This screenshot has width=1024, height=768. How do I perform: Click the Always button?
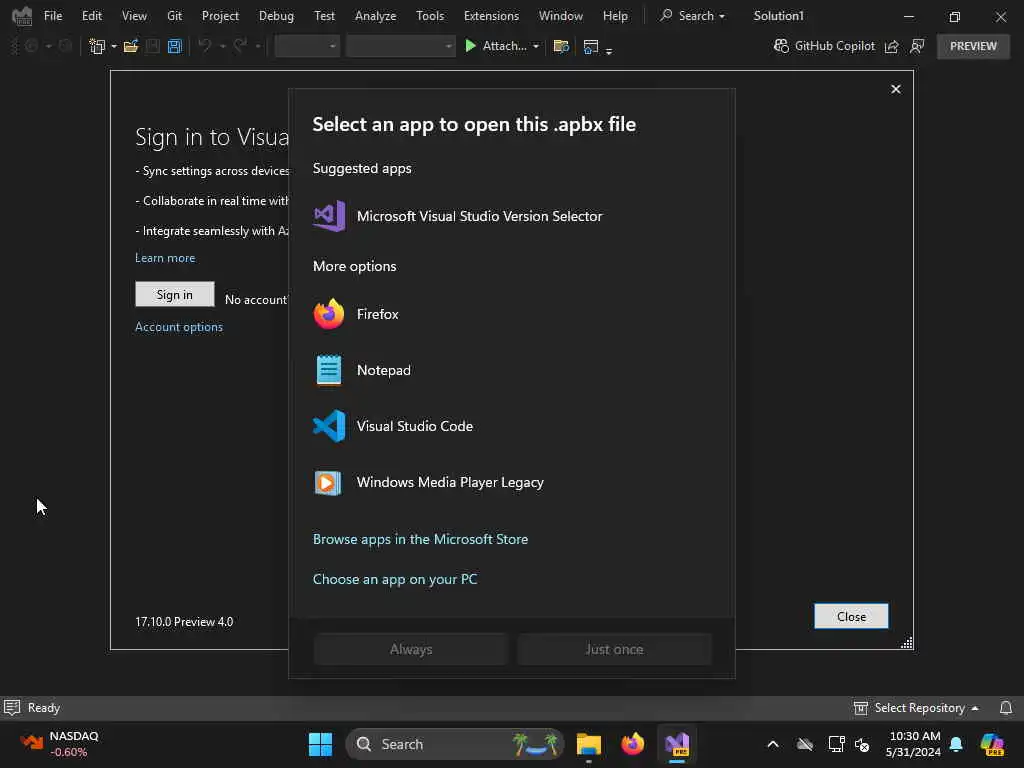(x=411, y=649)
